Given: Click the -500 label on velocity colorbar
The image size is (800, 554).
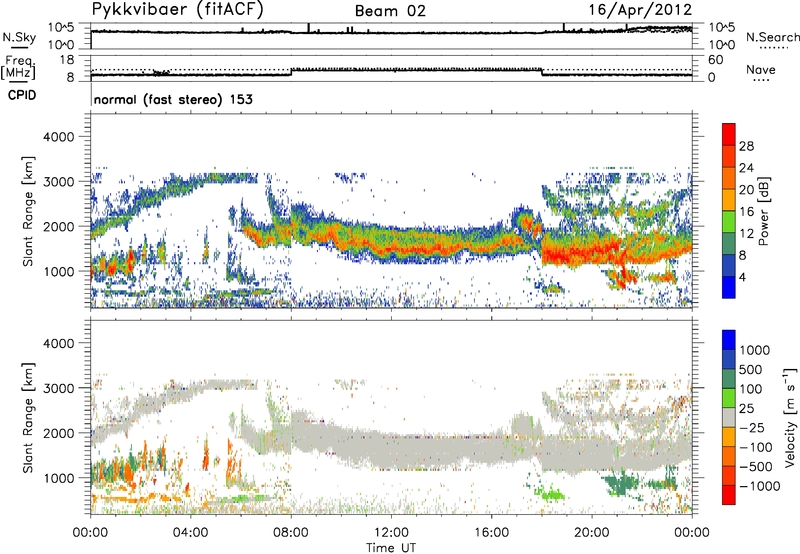Looking at the screenshot, I should (756, 467).
